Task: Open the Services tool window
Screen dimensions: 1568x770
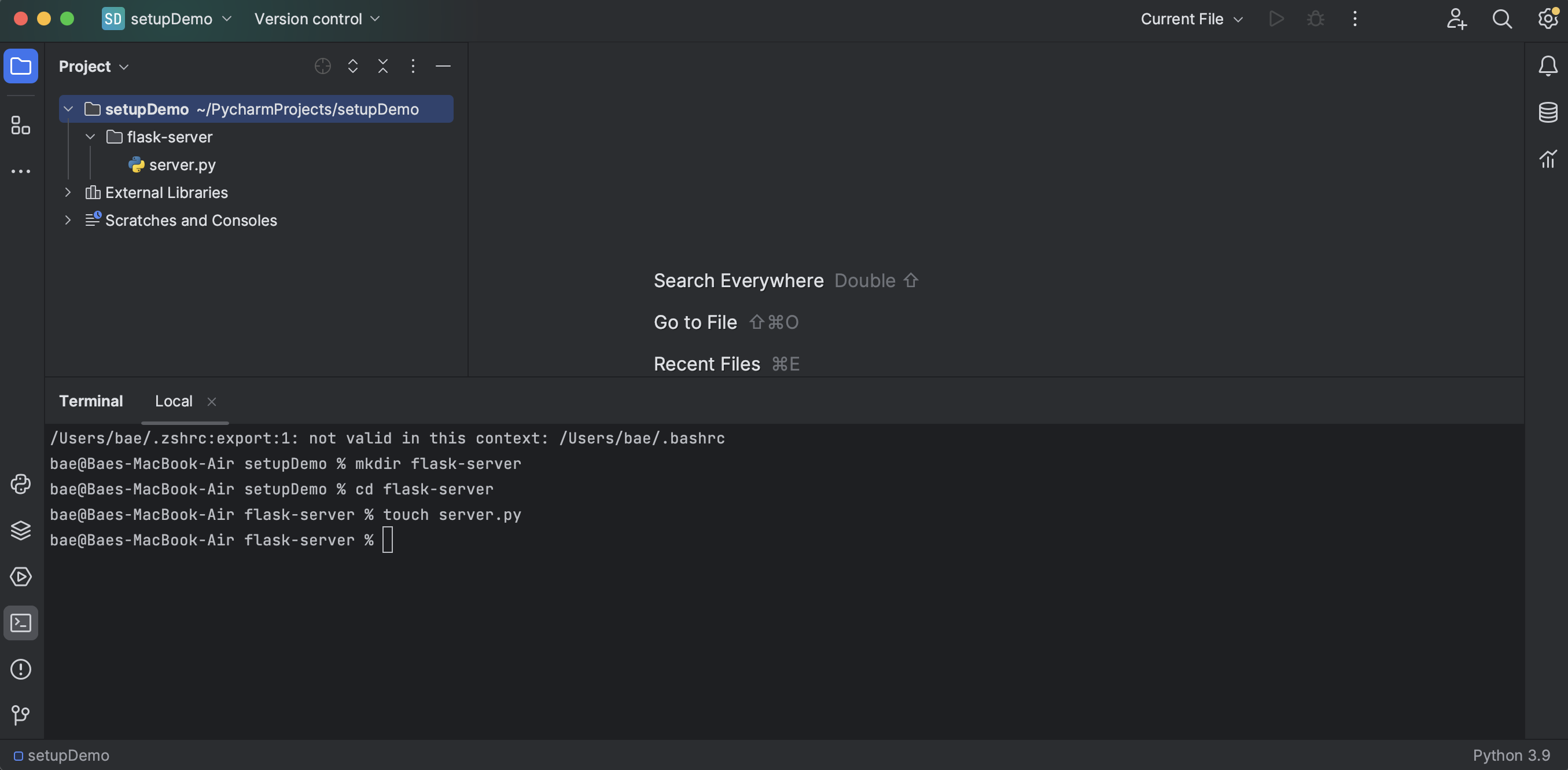Action: pyautogui.click(x=21, y=577)
